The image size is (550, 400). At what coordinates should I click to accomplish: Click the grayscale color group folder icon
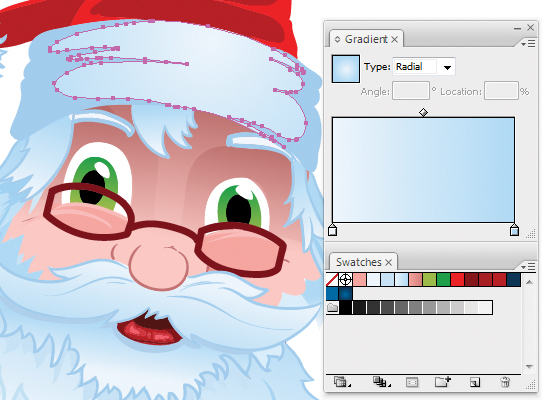(x=333, y=308)
